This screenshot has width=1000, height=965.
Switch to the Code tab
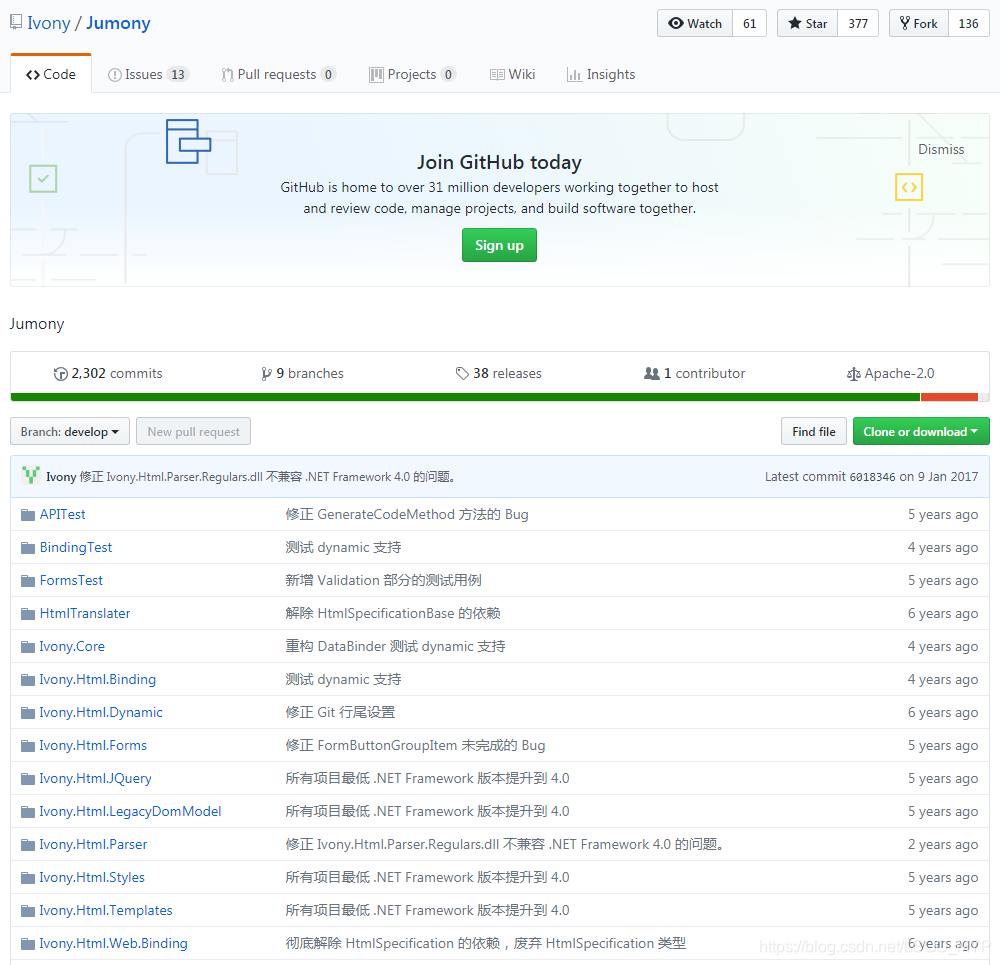51,75
